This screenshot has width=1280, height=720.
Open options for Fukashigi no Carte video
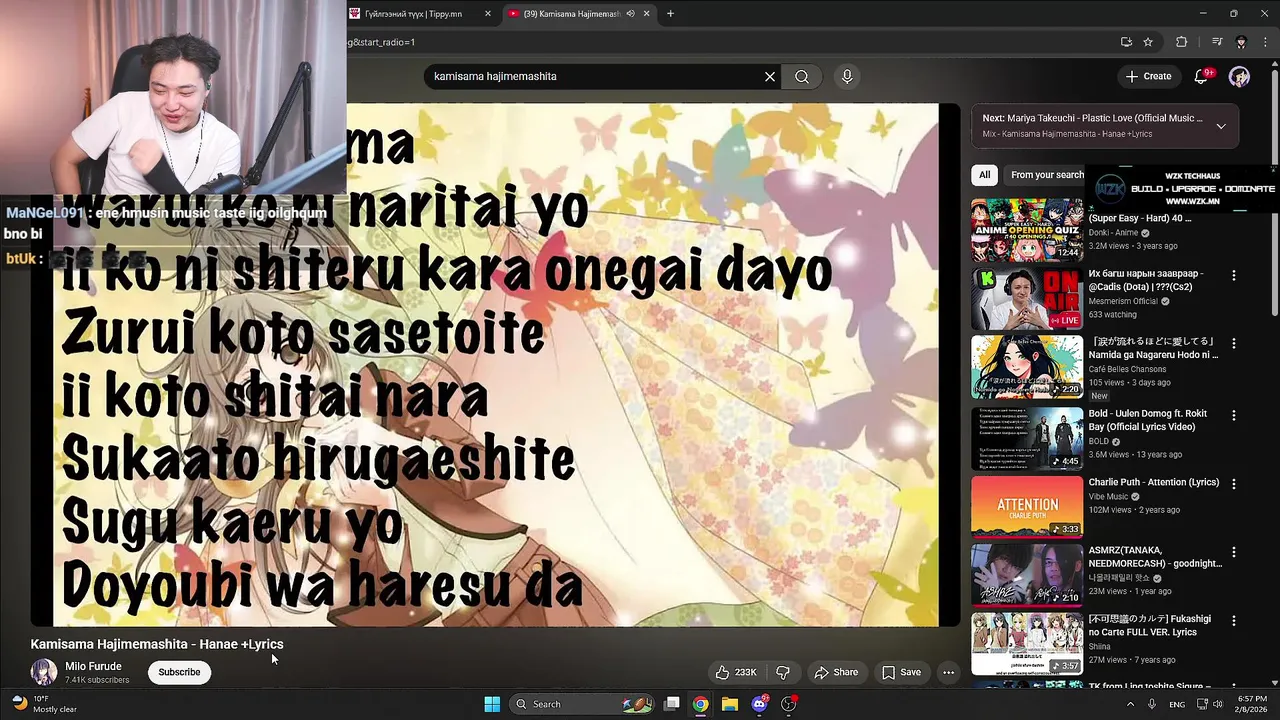point(1233,620)
